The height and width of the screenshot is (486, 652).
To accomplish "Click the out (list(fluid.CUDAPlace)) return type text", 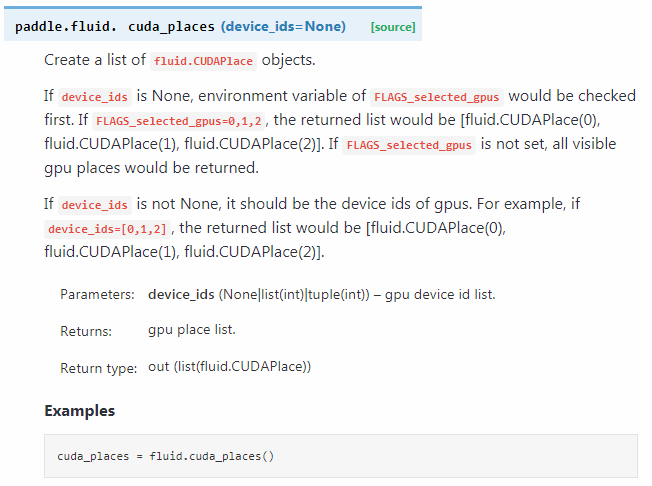I will click(230, 366).
